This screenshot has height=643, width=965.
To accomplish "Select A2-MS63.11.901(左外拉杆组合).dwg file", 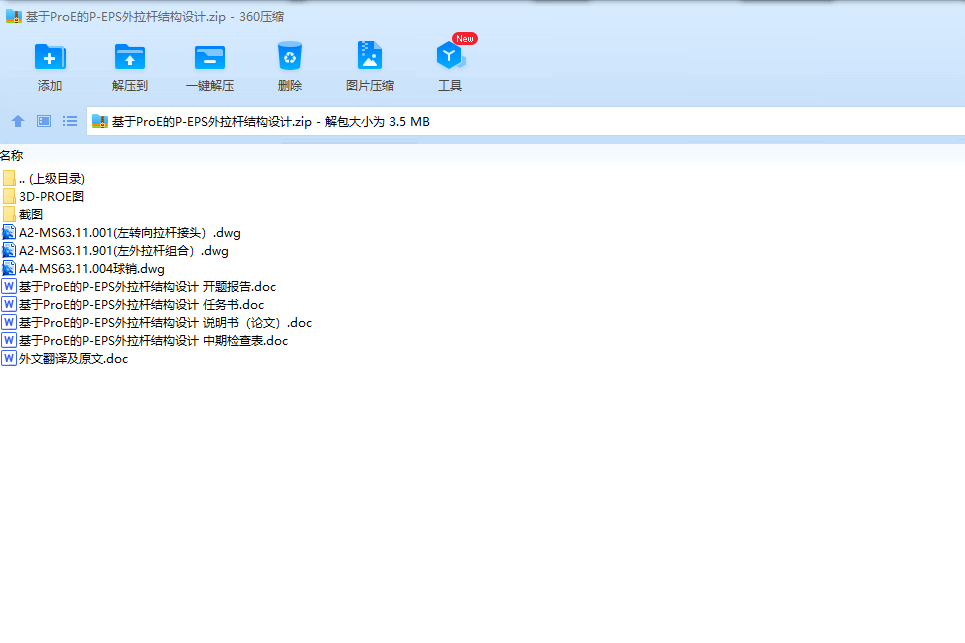I will 115,250.
